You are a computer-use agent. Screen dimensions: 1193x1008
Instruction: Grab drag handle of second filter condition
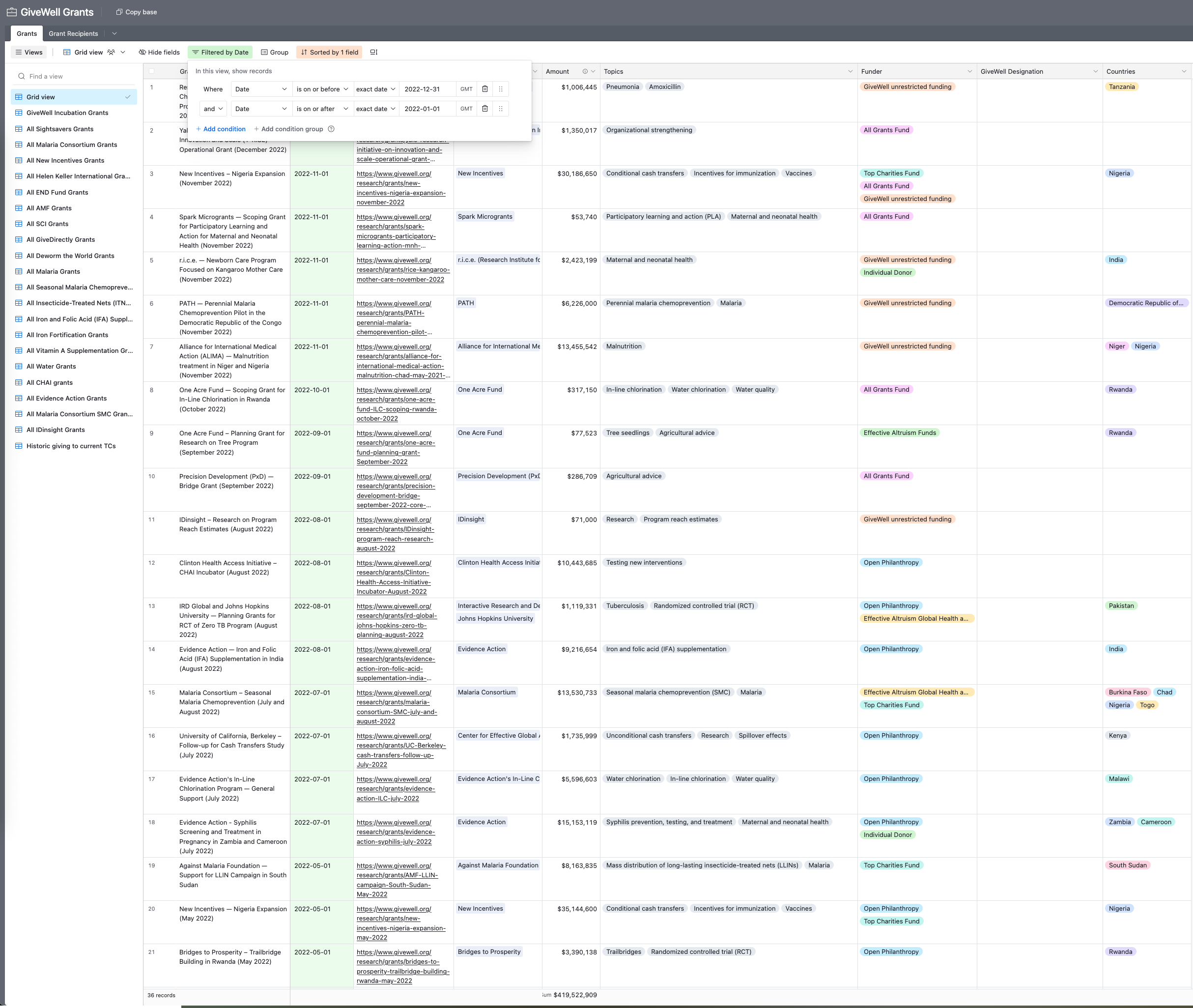pos(501,109)
